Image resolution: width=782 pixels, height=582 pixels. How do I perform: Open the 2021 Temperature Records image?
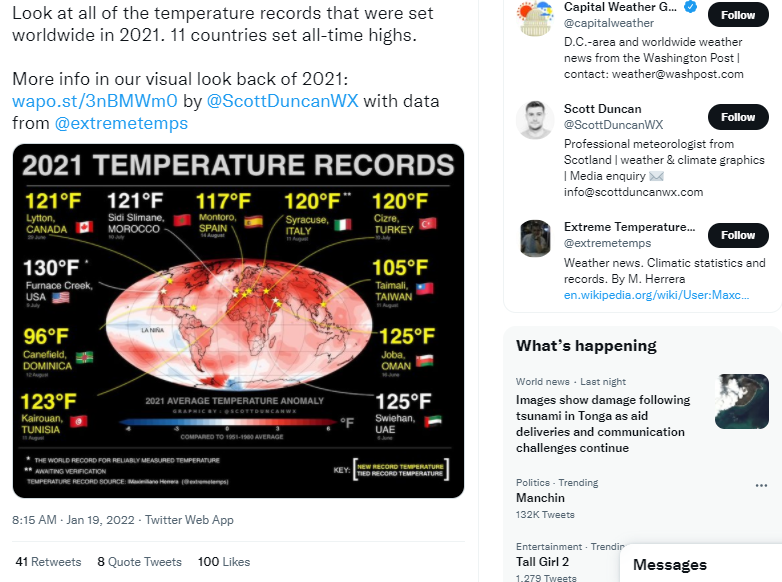pyautogui.click(x=238, y=320)
